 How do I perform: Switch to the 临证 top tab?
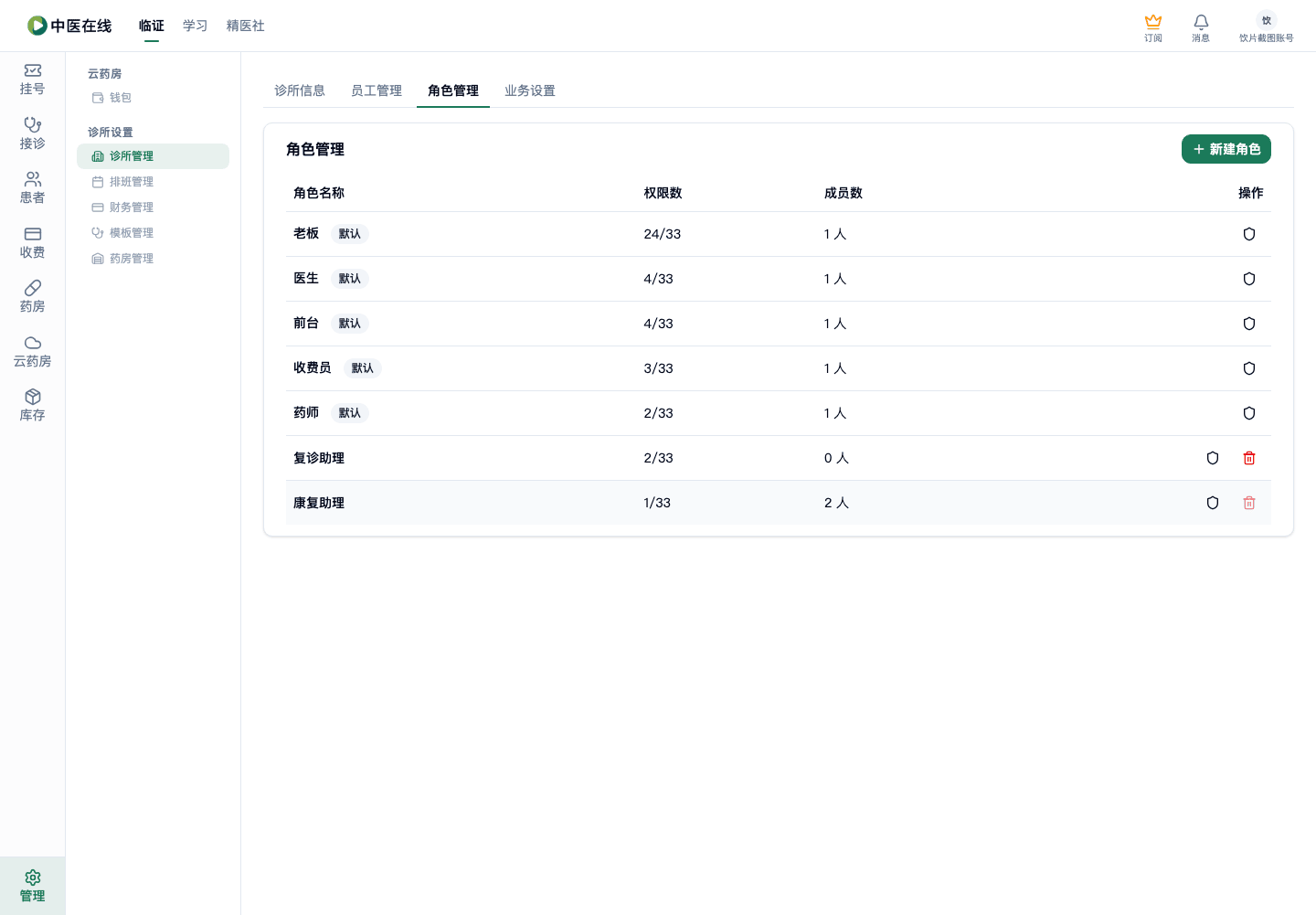click(152, 26)
